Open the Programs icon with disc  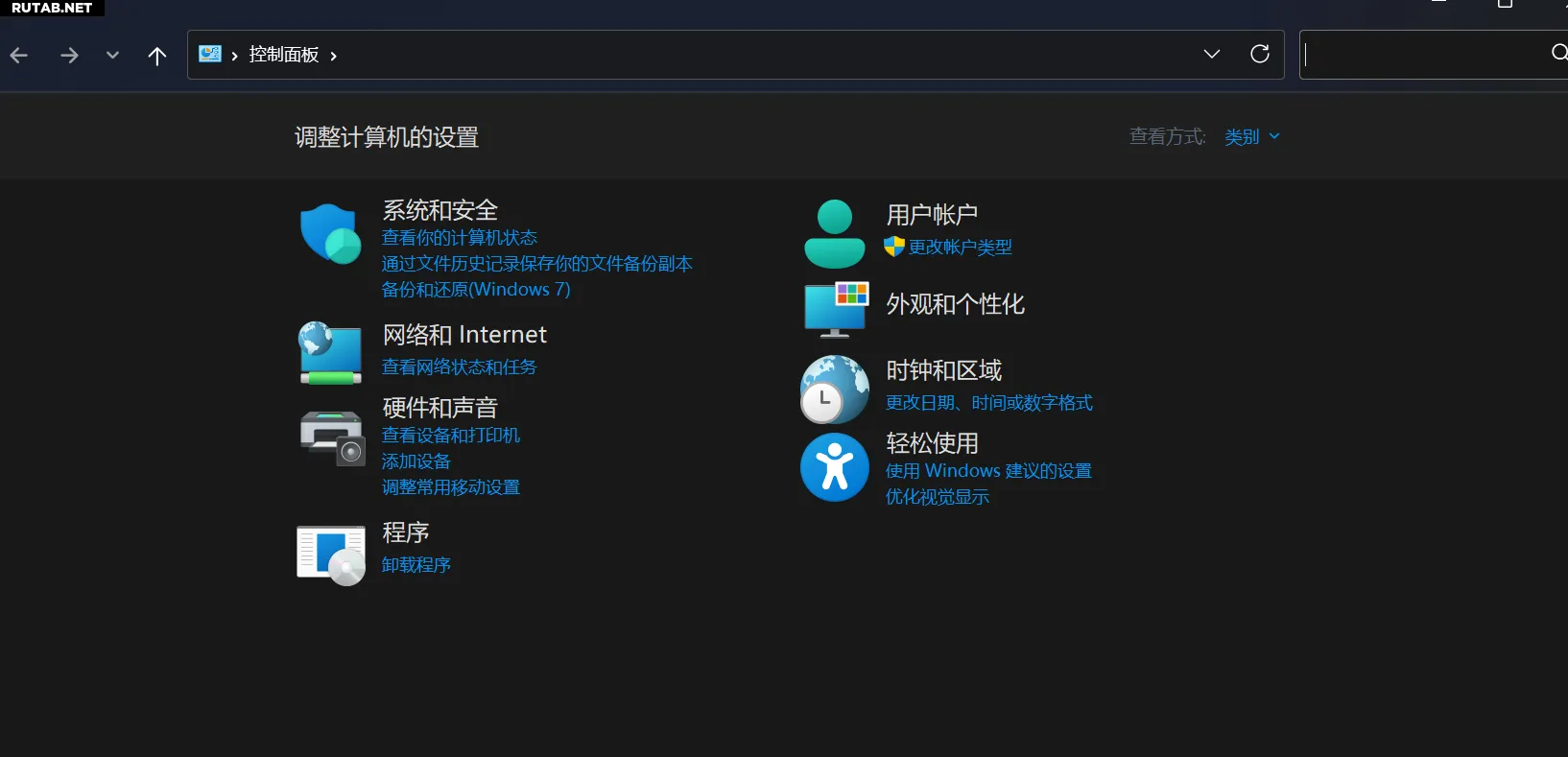(331, 555)
